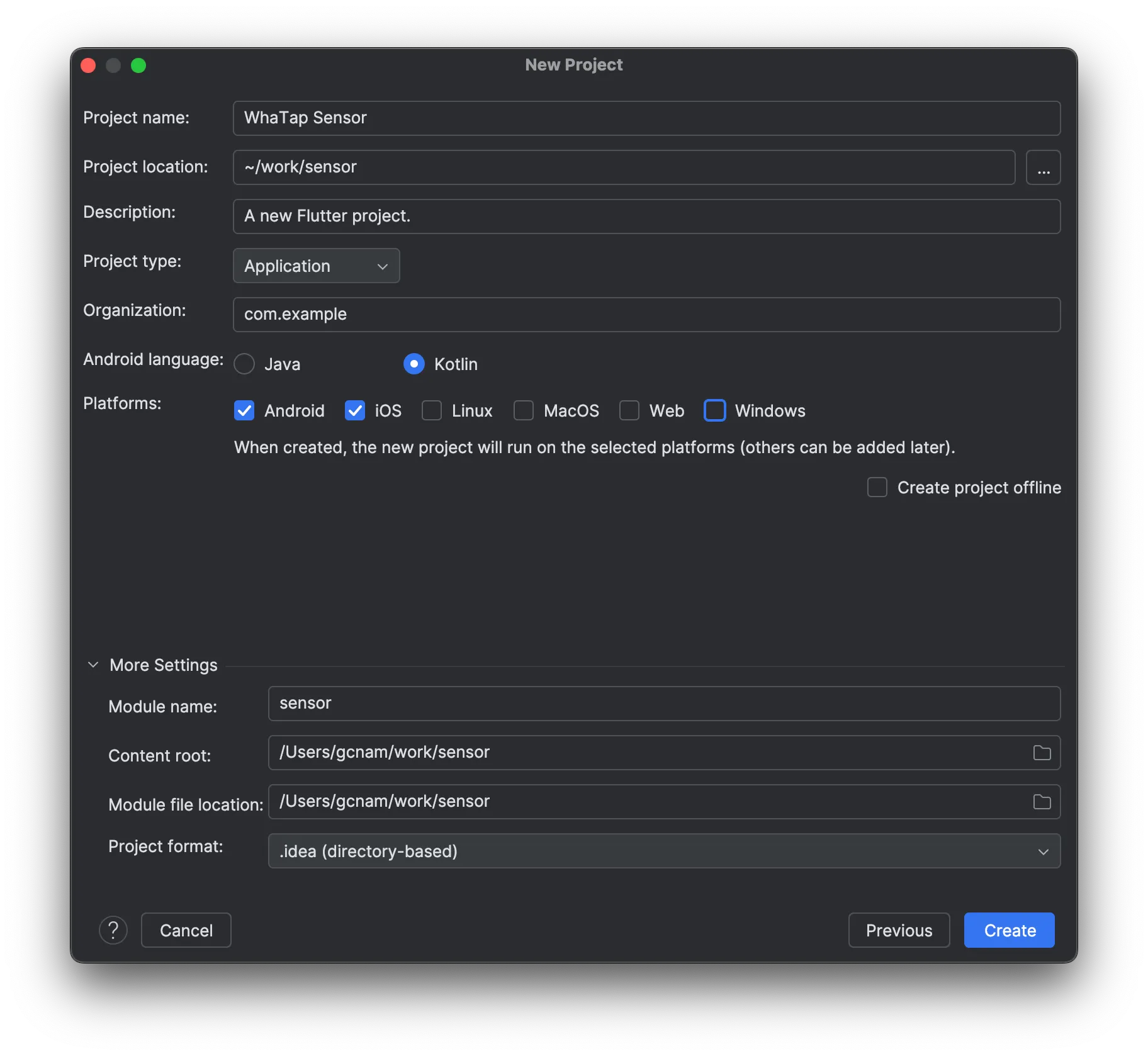Click the 'New Project' window title
1148x1056 pixels.
pos(574,65)
